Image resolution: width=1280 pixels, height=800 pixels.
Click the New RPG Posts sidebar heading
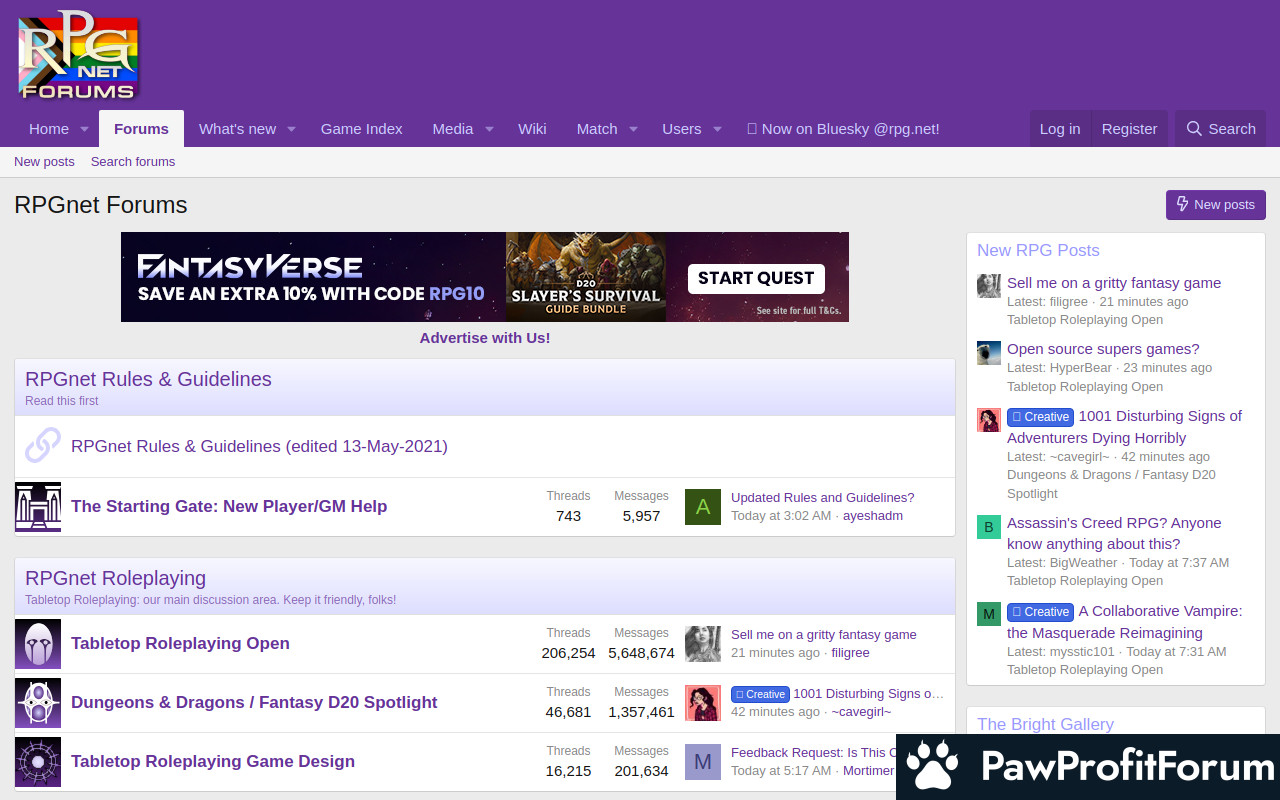coord(1038,251)
